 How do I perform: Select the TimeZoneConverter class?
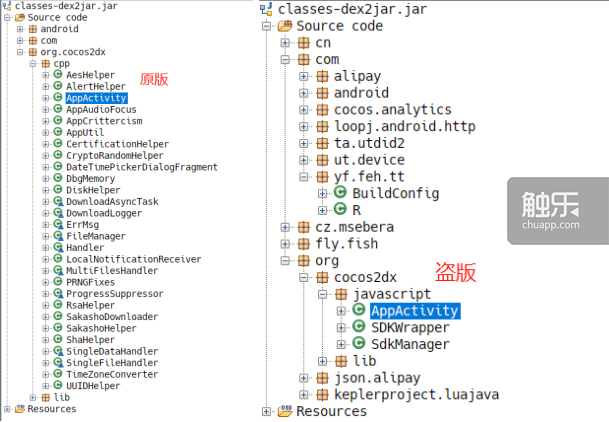(112, 374)
